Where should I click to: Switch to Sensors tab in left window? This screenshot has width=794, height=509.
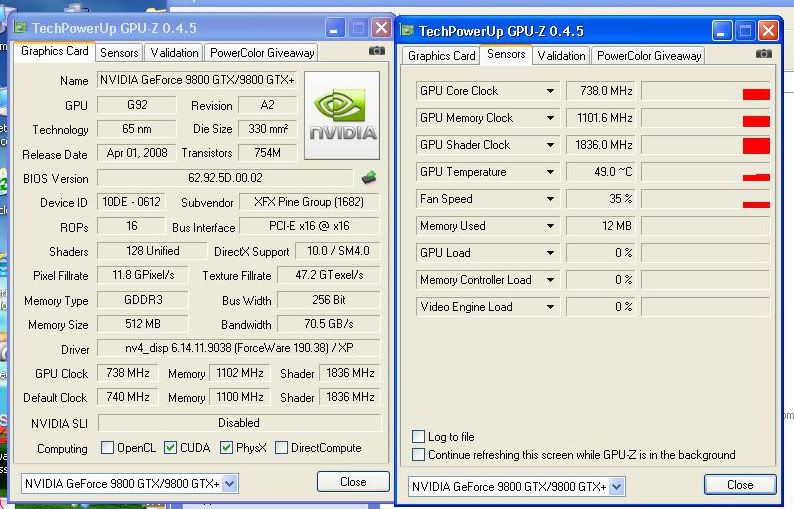point(119,53)
